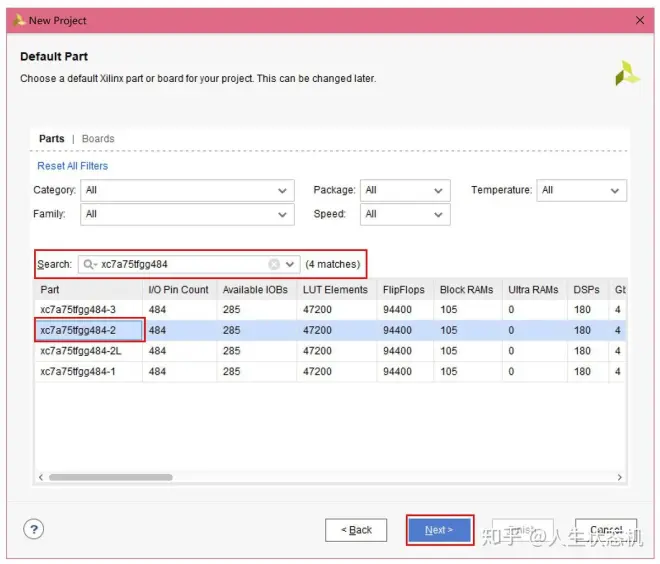This screenshot has height=564, width=660.
Task: Click the help question mark icon
Action: click(x=34, y=529)
